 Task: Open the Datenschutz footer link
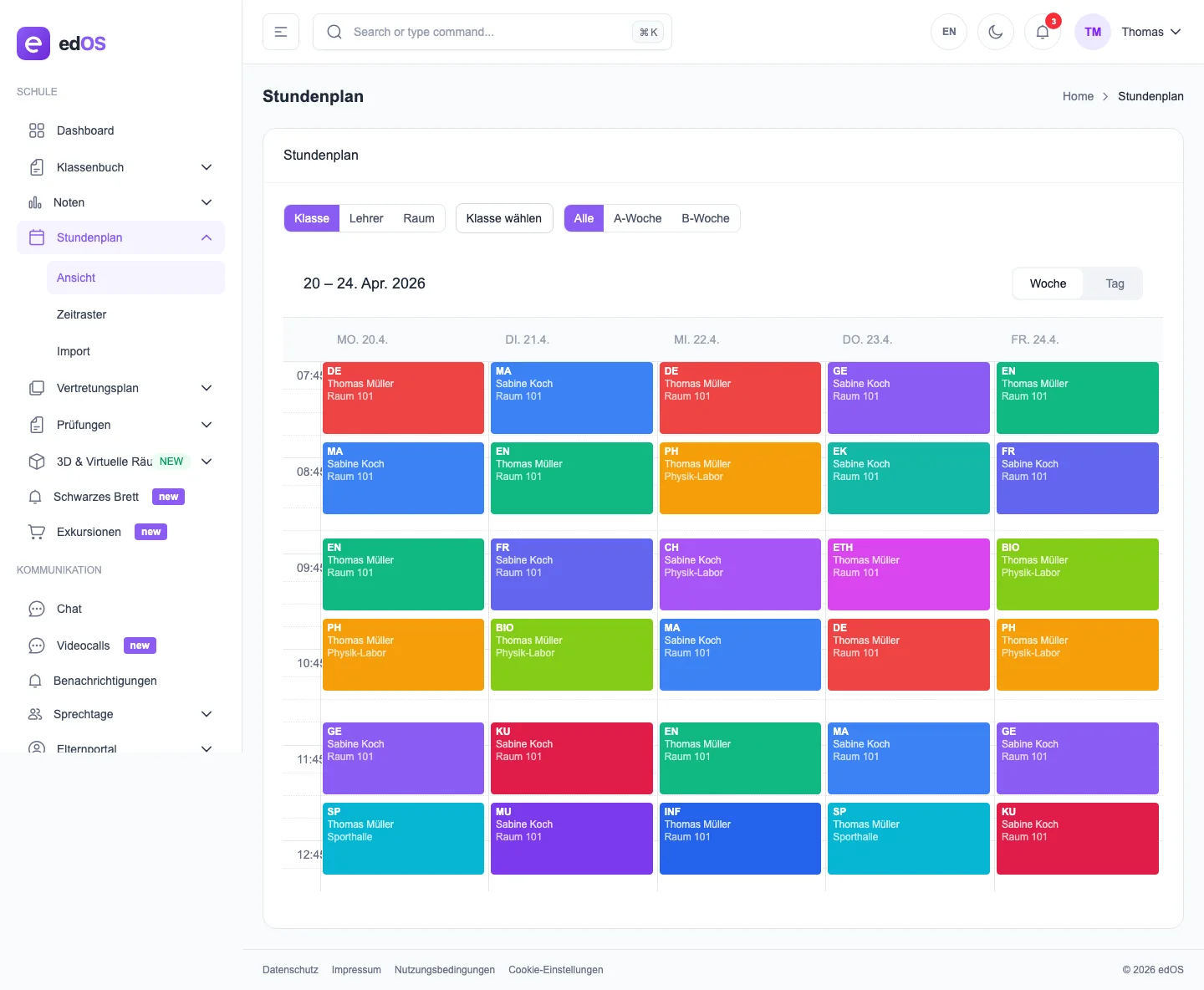pyautogui.click(x=290, y=970)
